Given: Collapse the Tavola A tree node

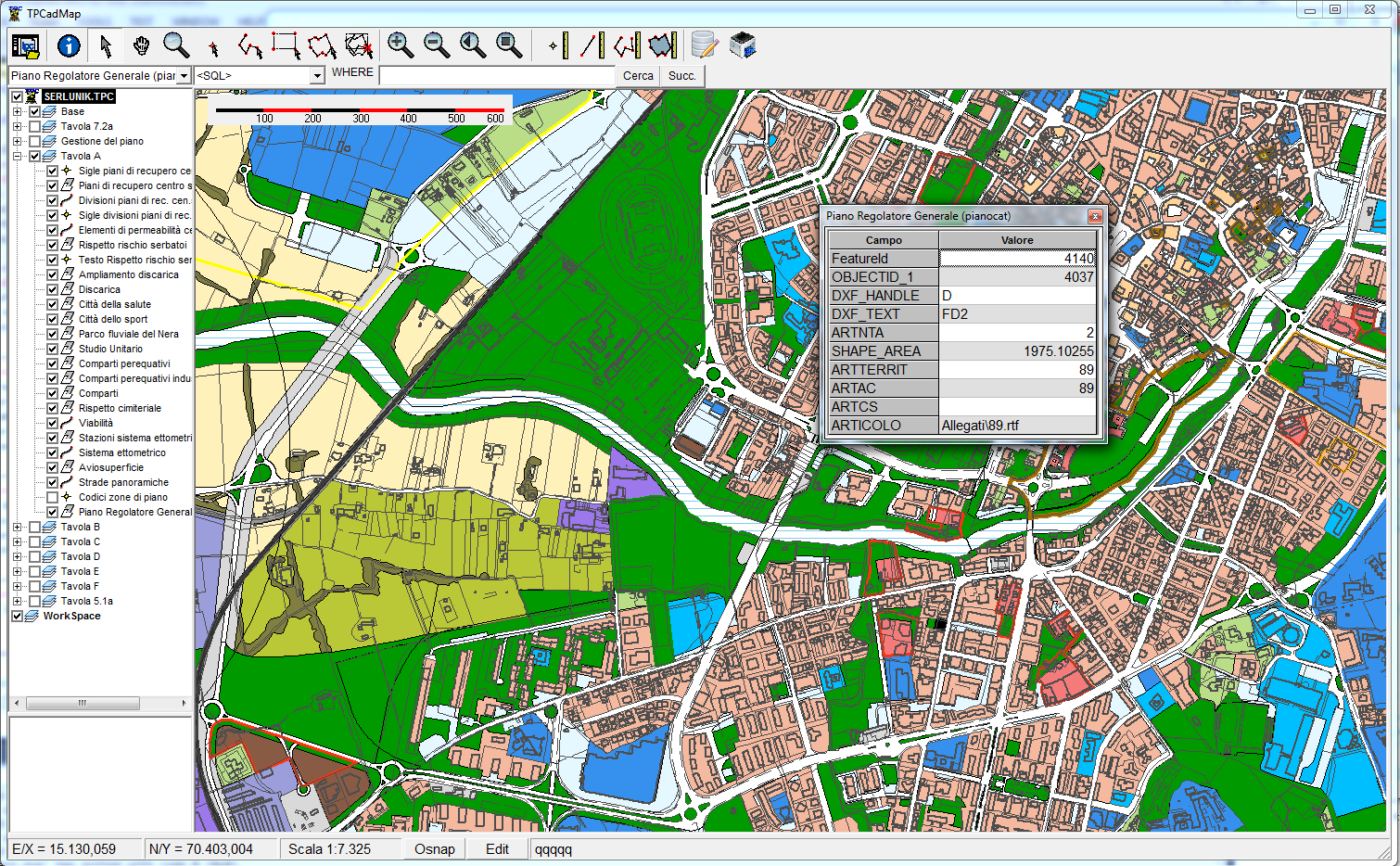Looking at the screenshot, I should click(17, 156).
